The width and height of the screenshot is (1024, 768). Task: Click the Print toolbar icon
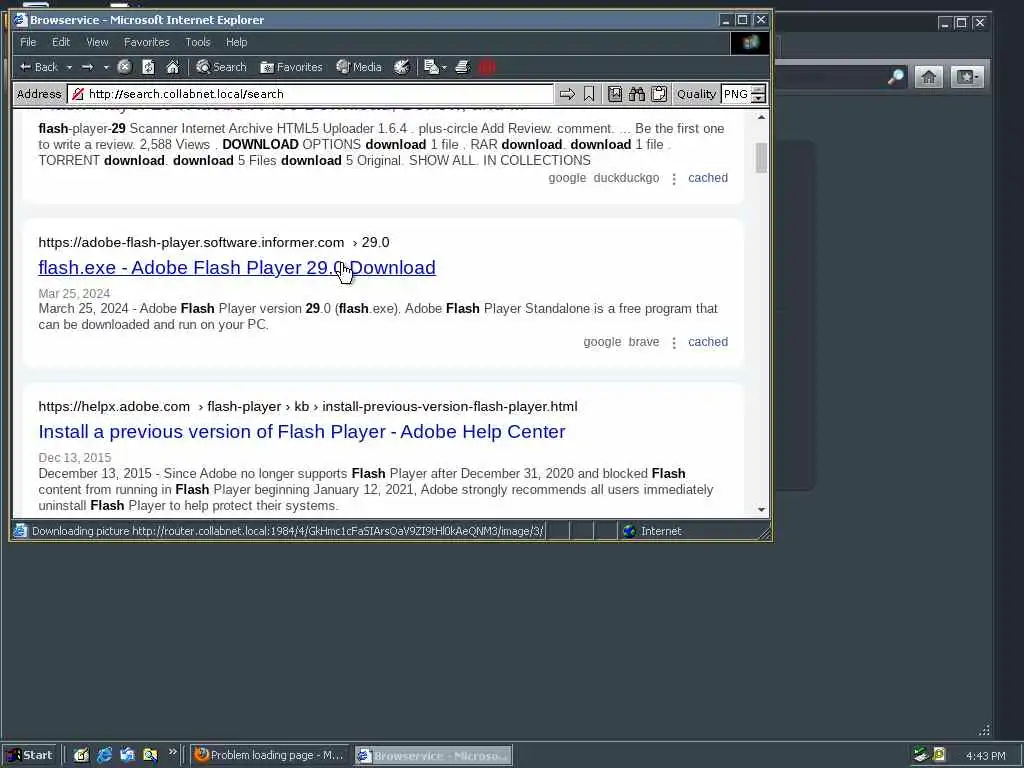pyautogui.click(x=462, y=67)
